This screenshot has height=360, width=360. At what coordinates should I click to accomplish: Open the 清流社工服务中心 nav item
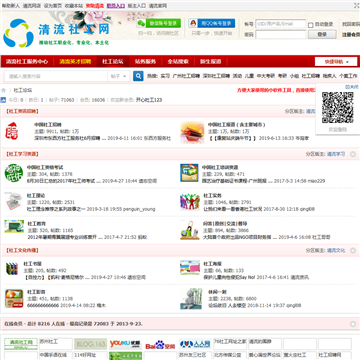[27, 62]
